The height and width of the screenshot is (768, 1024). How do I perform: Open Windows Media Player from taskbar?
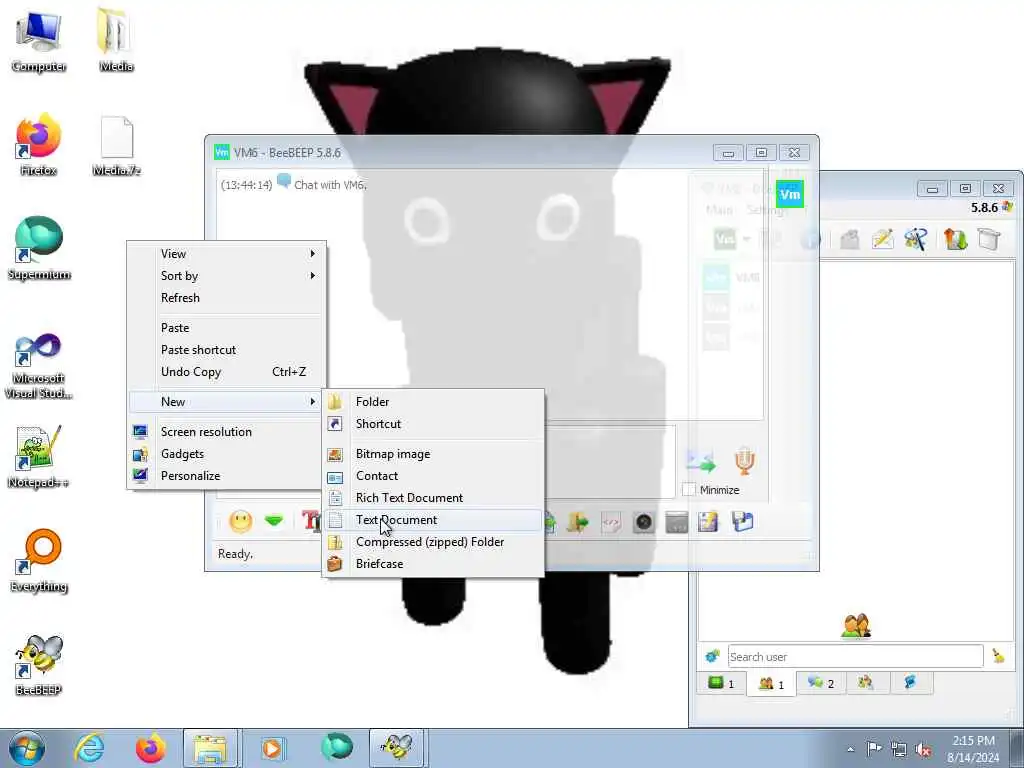272,748
